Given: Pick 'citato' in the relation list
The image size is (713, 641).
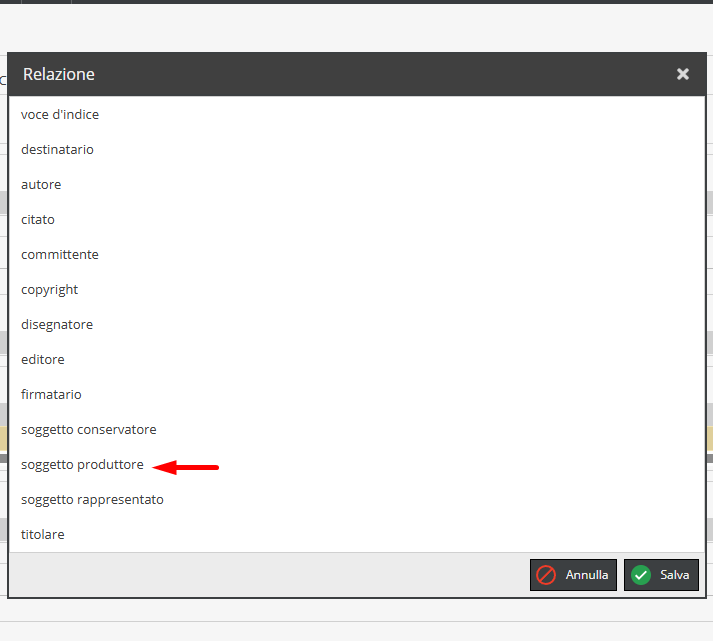Looking at the screenshot, I should pyautogui.click(x=38, y=220).
